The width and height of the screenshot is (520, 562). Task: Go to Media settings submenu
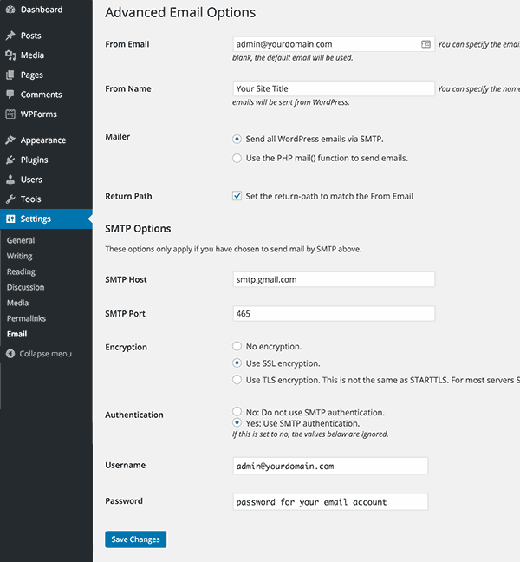[x=18, y=303]
